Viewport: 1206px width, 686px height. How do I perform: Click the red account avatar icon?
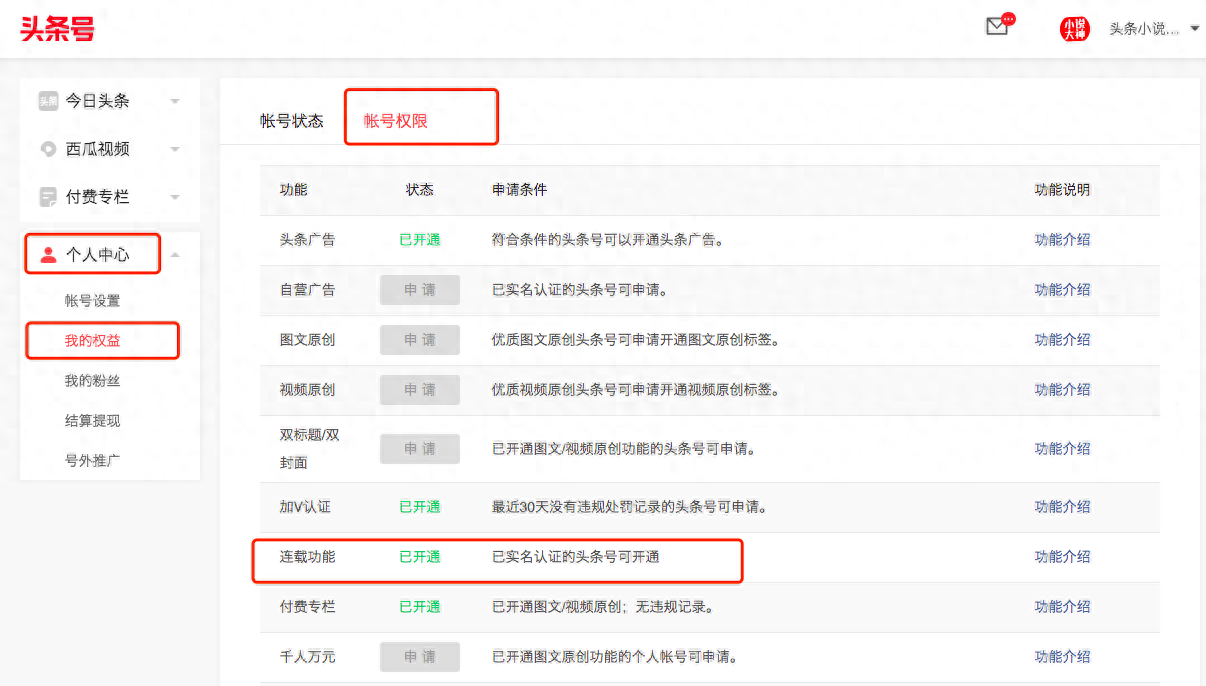point(1074,29)
